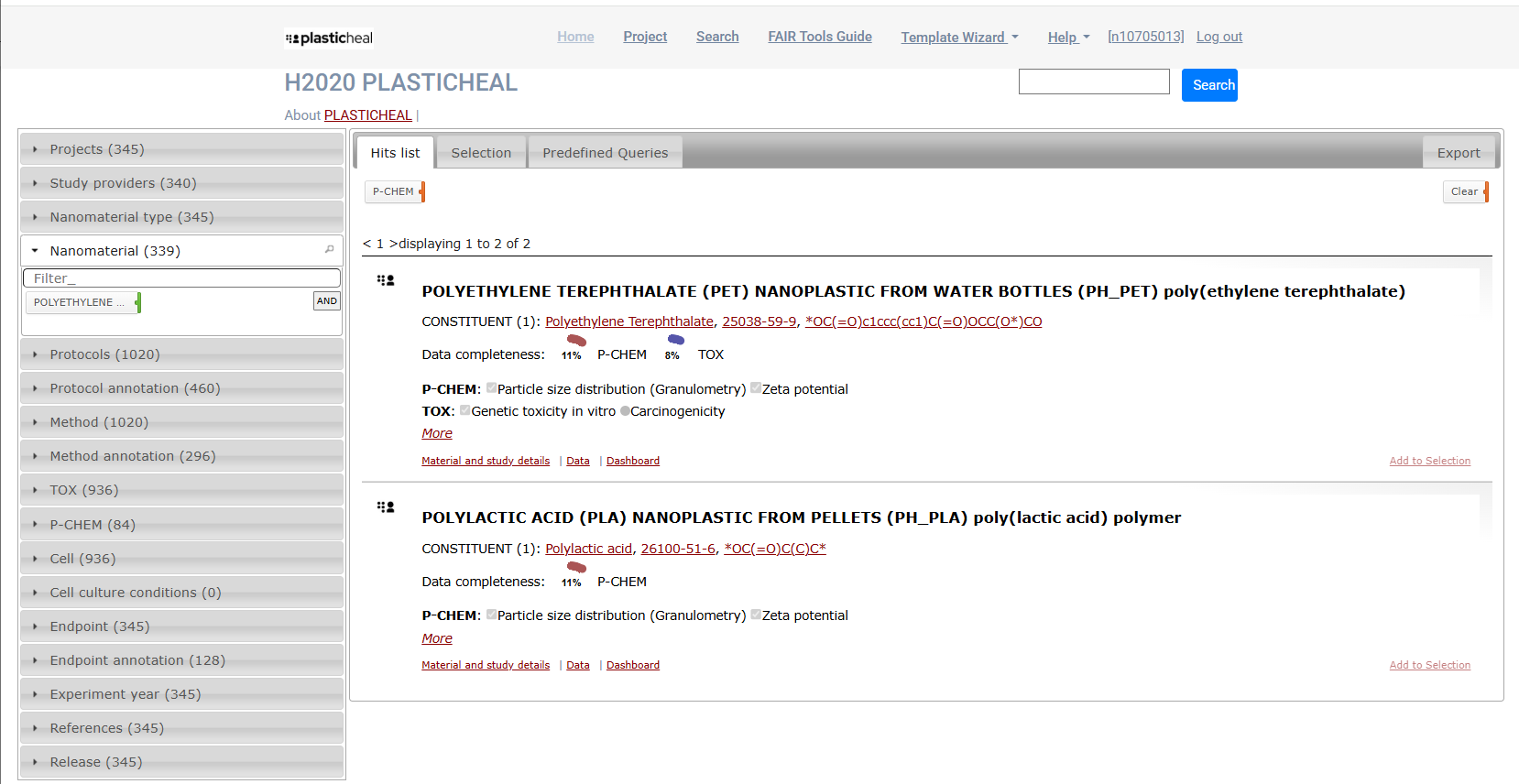Switch to the Selection tab
1519x784 pixels.
pyautogui.click(x=481, y=153)
